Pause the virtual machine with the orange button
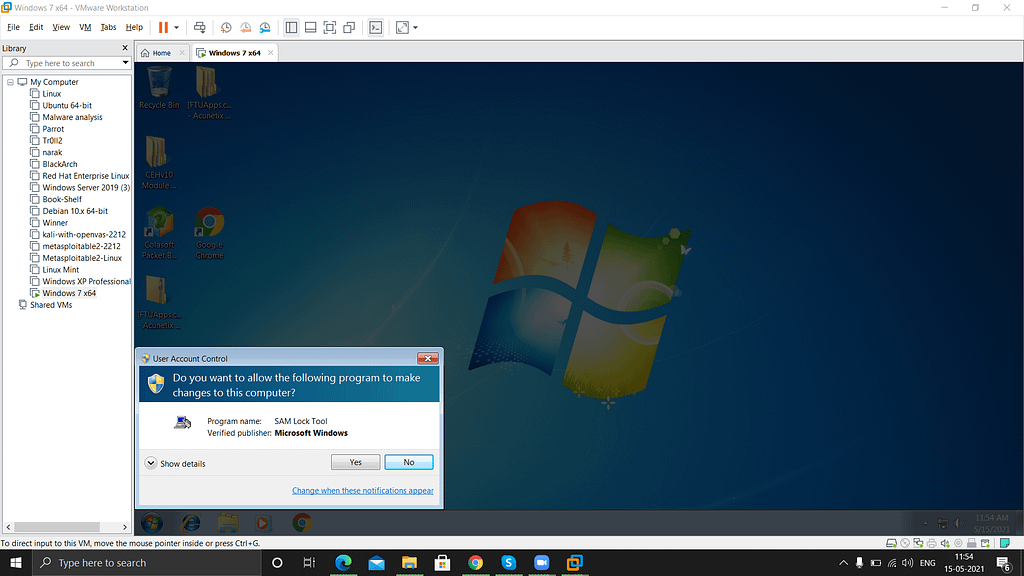The image size is (1024, 576). tap(163, 27)
